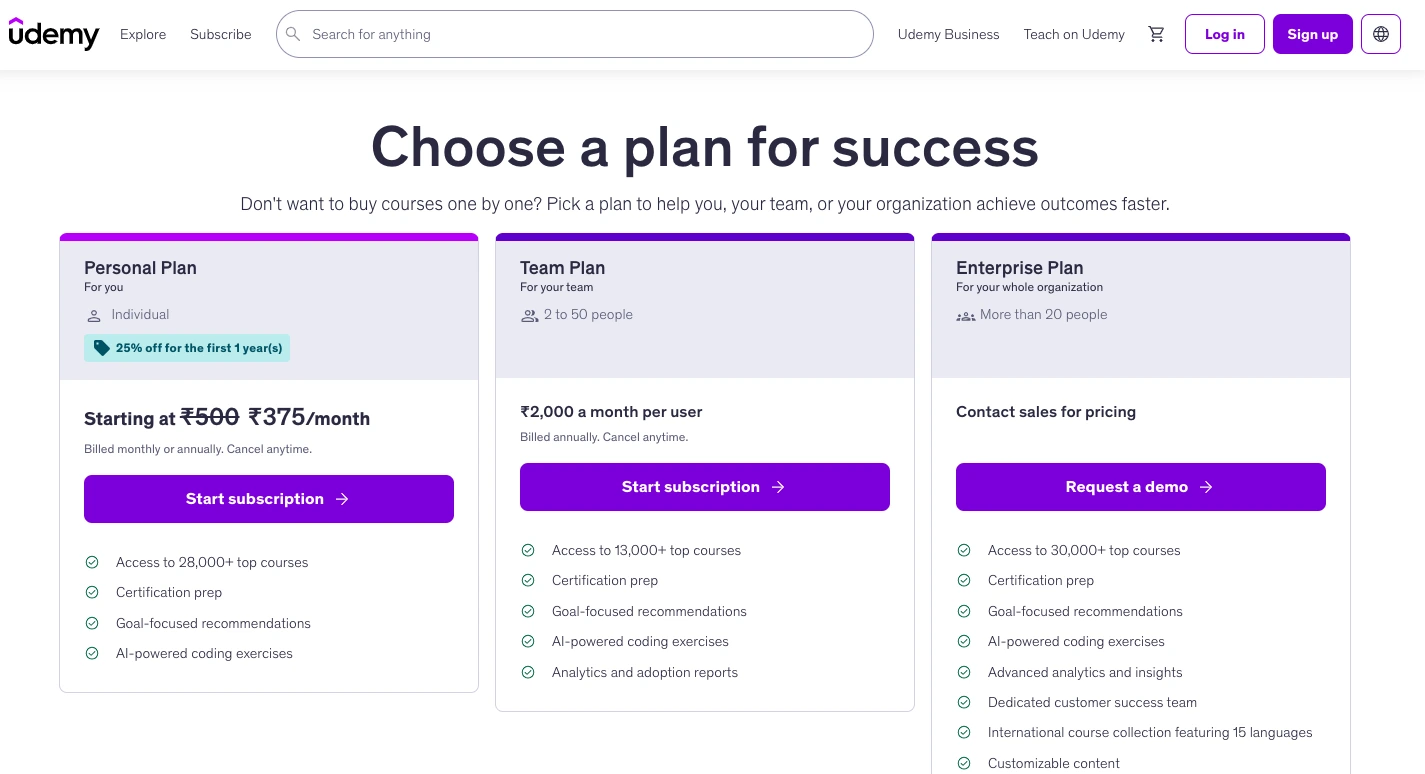The image size is (1425, 774).
Task: Select Subscribe from the navigation bar
Action: click(220, 34)
